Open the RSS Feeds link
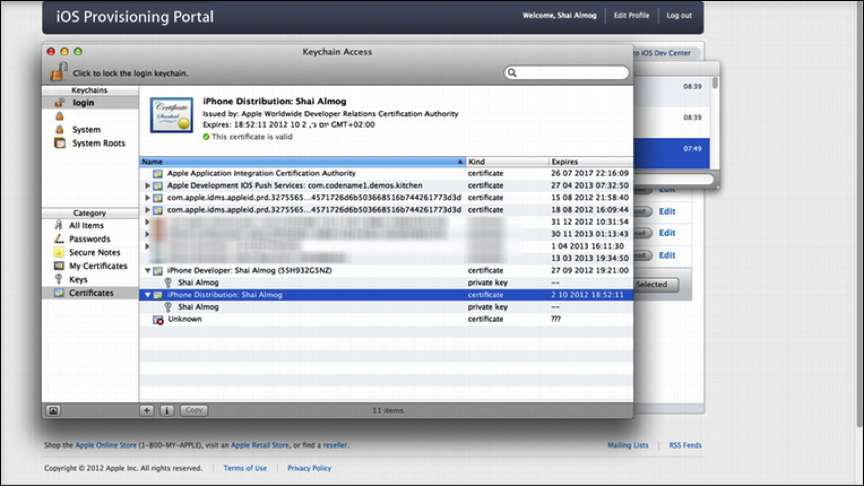This screenshot has height=486, width=865. coord(685,445)
